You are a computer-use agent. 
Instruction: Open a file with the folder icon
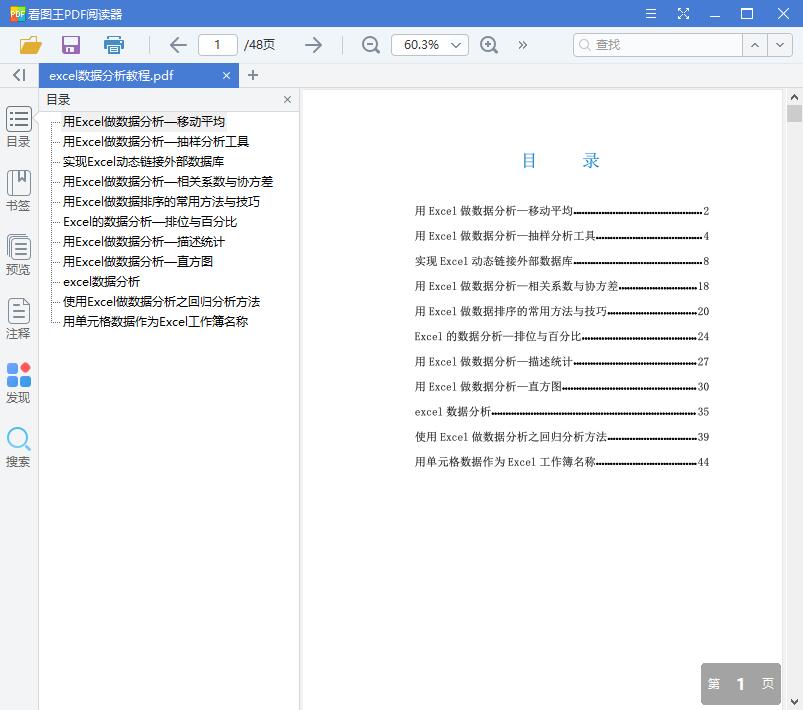(30, 45)
